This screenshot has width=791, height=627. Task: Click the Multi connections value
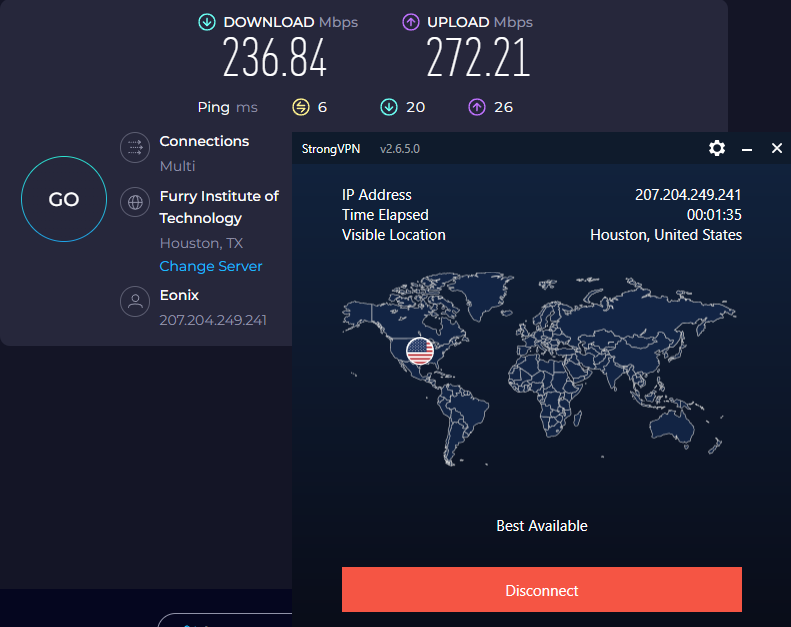coord(177,166)
